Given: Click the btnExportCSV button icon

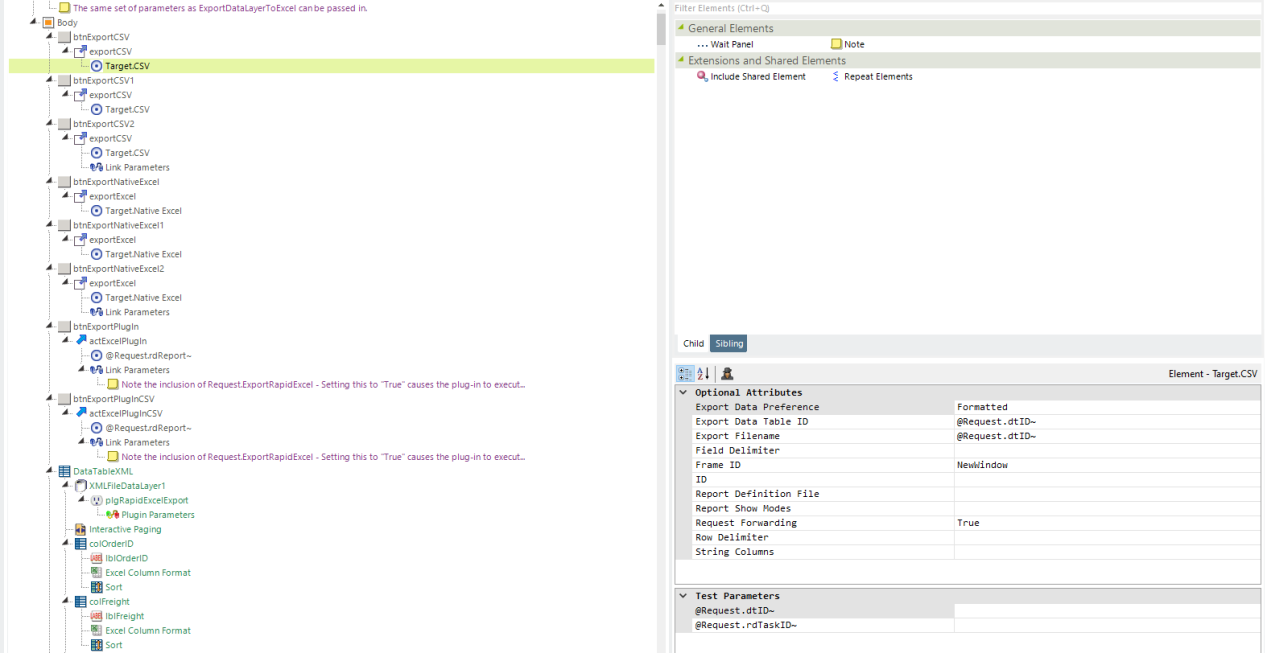Looking at the screenshot, I should pyautogui.click(x=65, y=37).
